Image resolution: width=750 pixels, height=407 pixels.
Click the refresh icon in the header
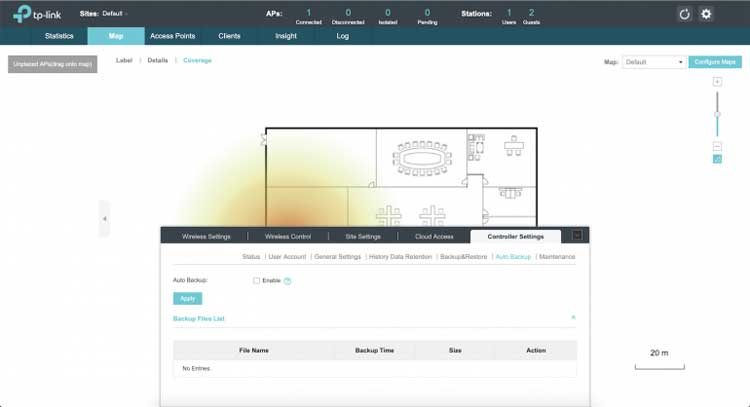tap(684, 14)
